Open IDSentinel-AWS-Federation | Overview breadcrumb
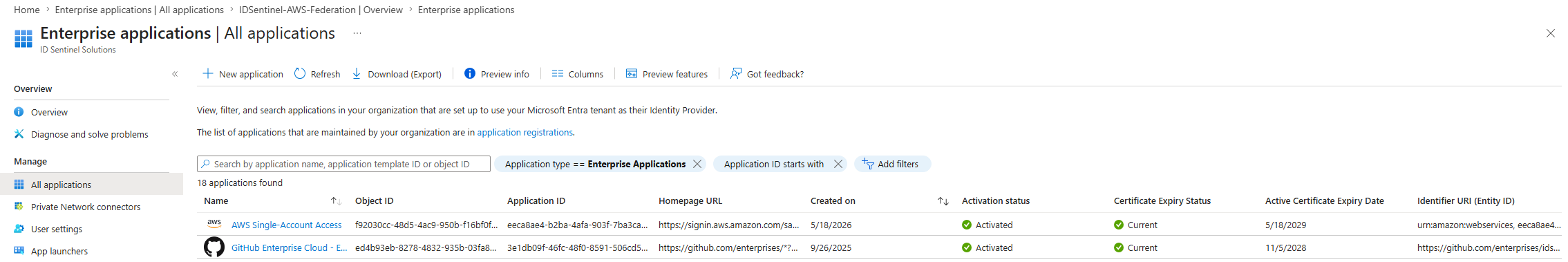The height and width of the screenshot is (262, 1568). pos(321,10)
